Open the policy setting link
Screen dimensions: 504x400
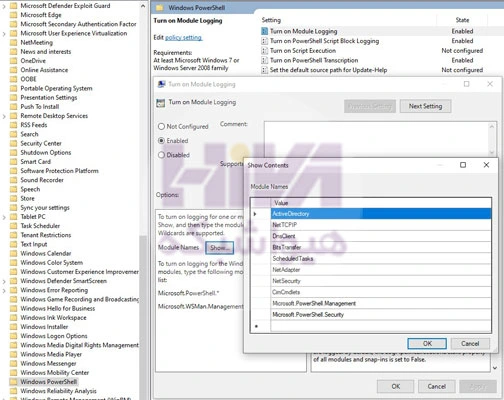pos(183,37)
